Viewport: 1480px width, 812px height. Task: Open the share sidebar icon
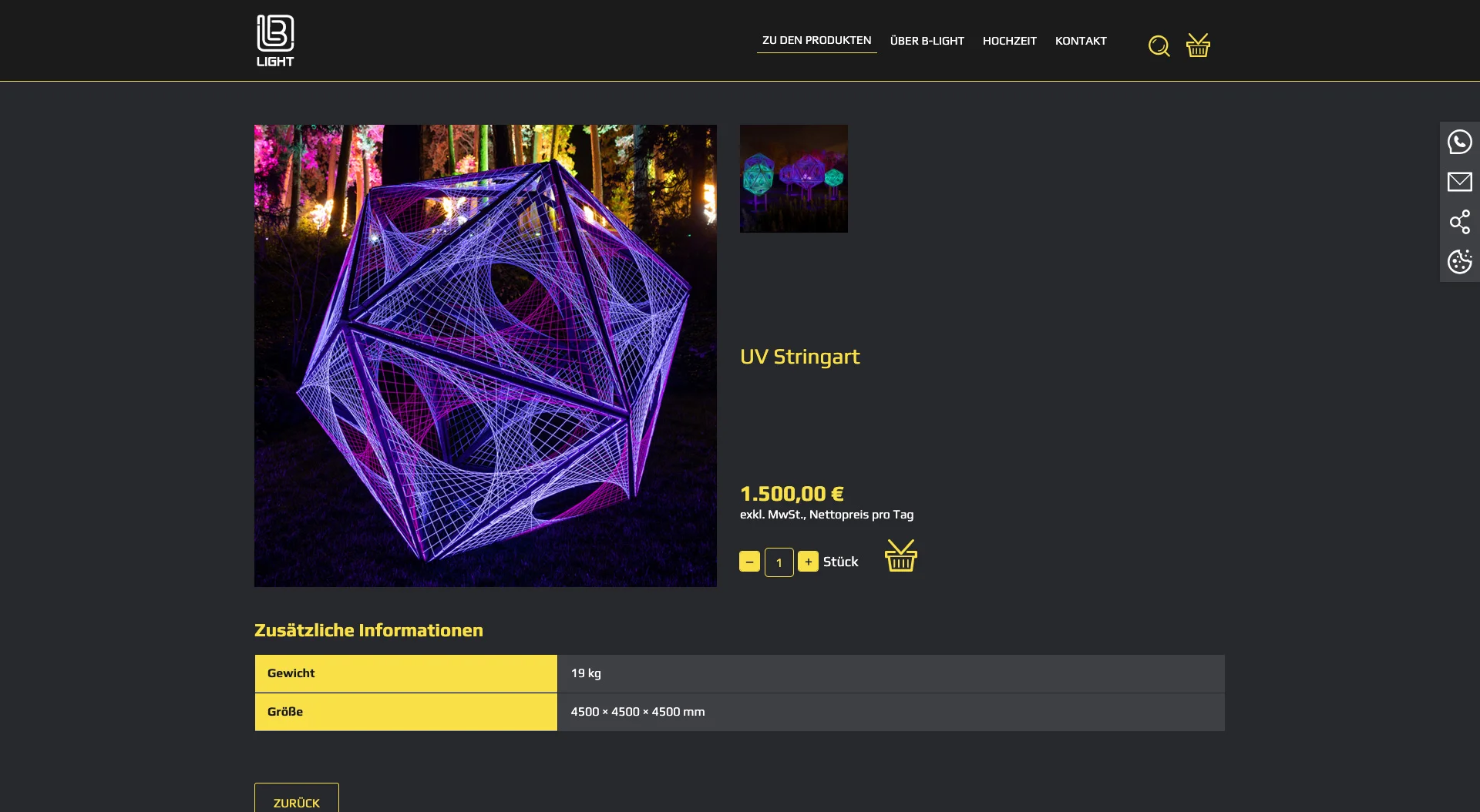pos(1459,222)
